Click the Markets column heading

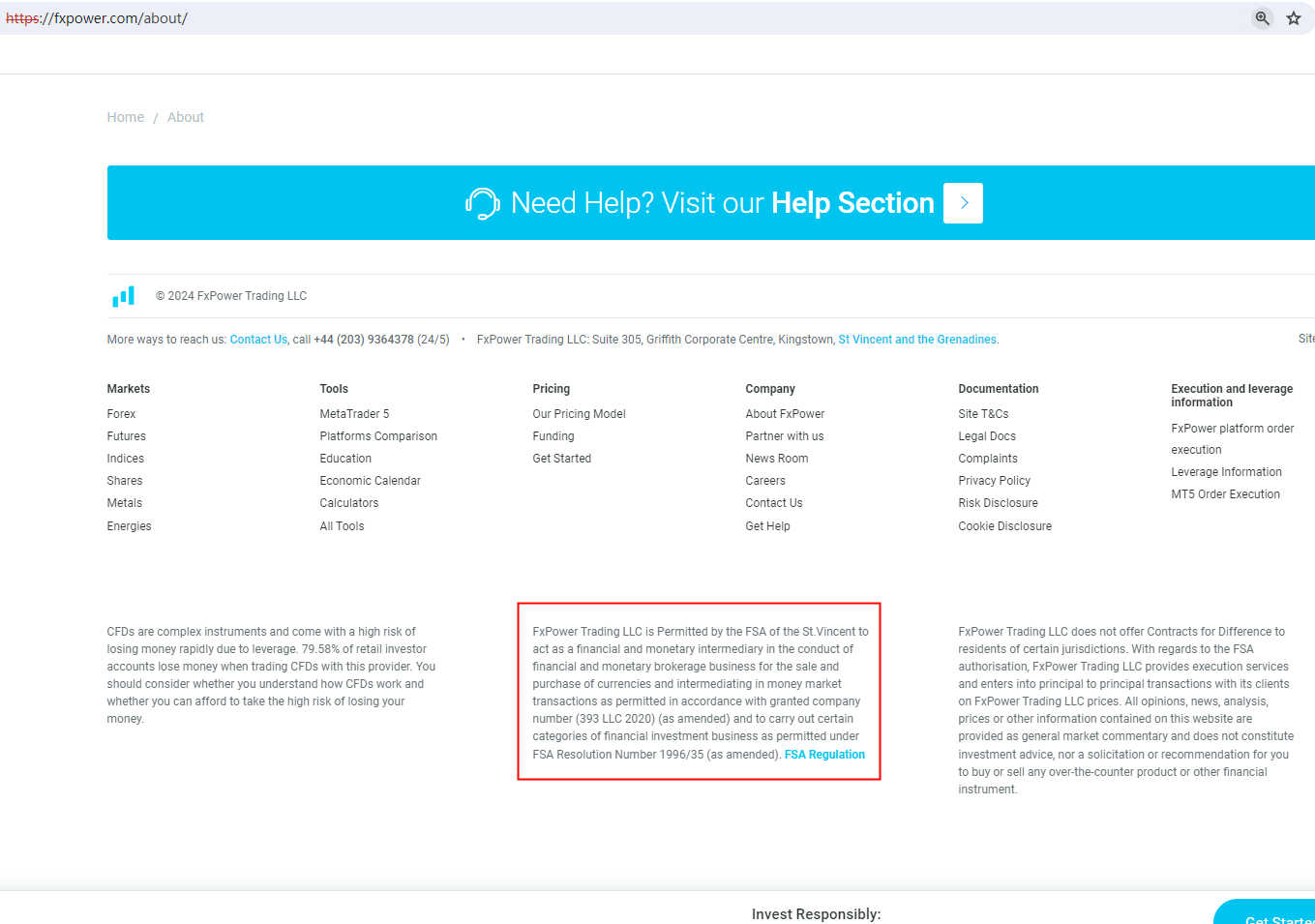coord(129,389)
